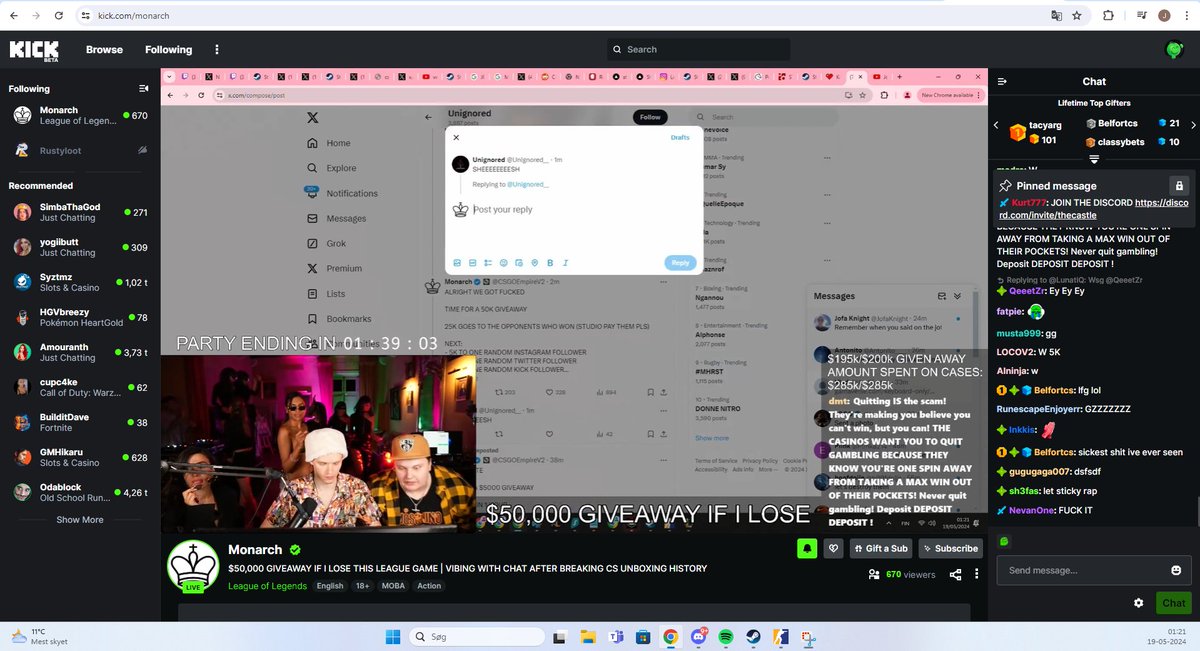Select Rustyloot offline channel
The width and height of the screenshot is (1200, 651).
(x=80, y=151)
